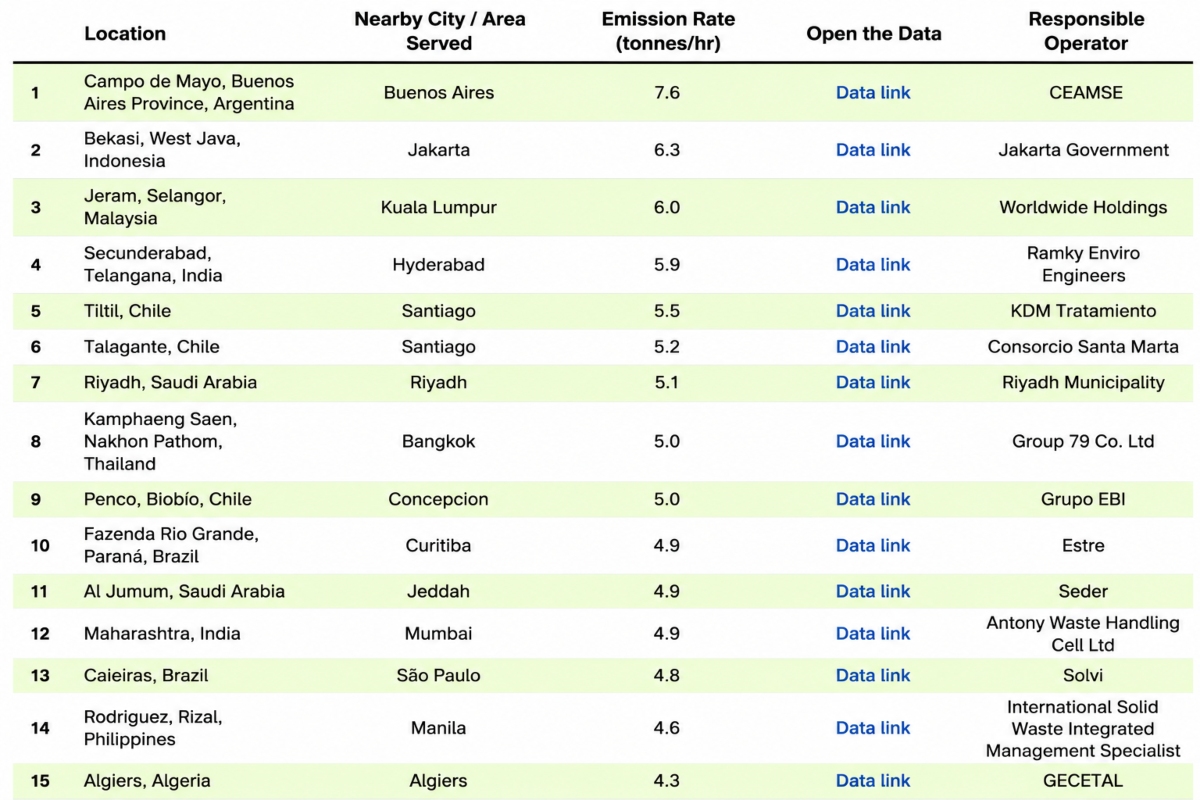
Task: Click the 5.9 emission rate value
Action: coord(667,264)
